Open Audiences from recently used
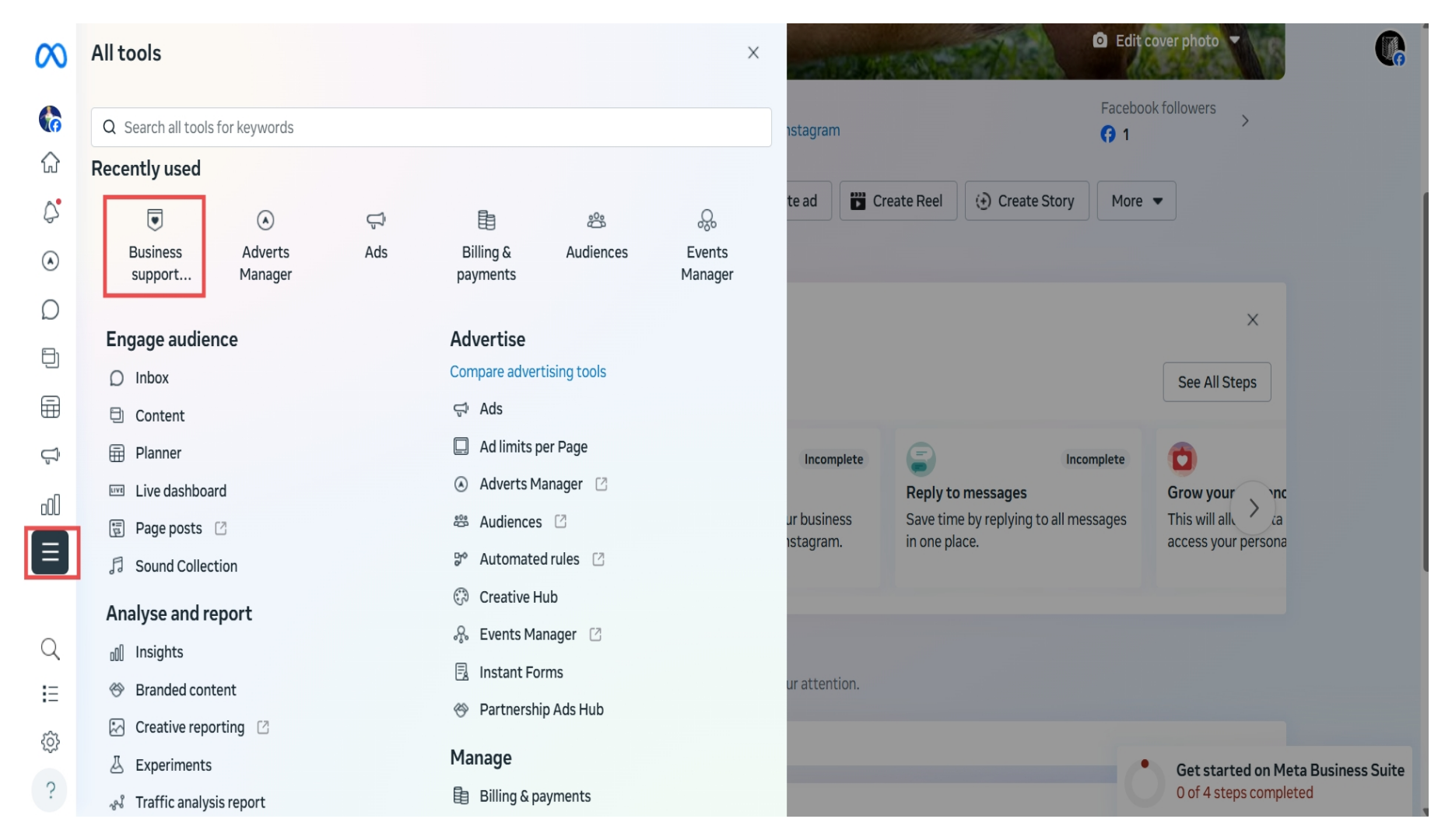Image resolution: width=1452 pixels, height=840 pixels. [597, 236]
